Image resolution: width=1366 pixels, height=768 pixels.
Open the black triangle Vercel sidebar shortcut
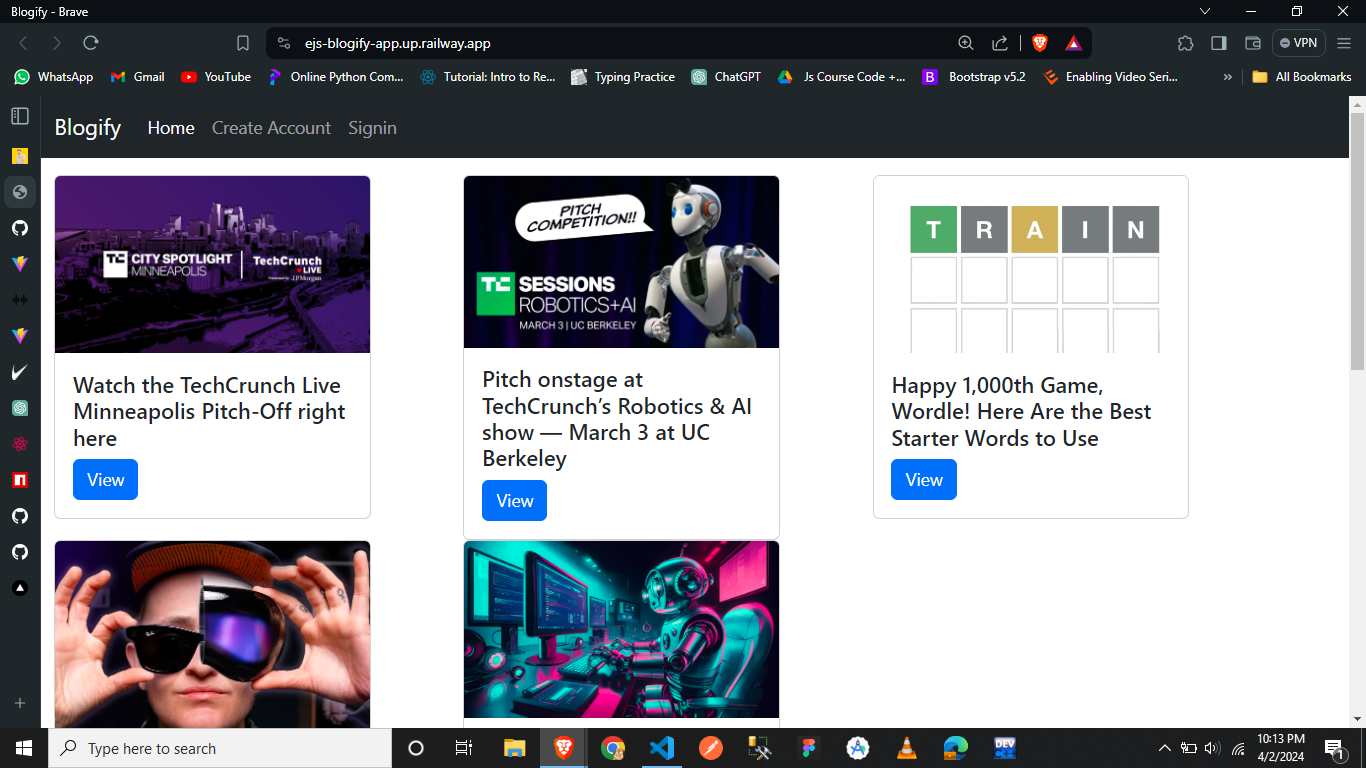[20, 588]
